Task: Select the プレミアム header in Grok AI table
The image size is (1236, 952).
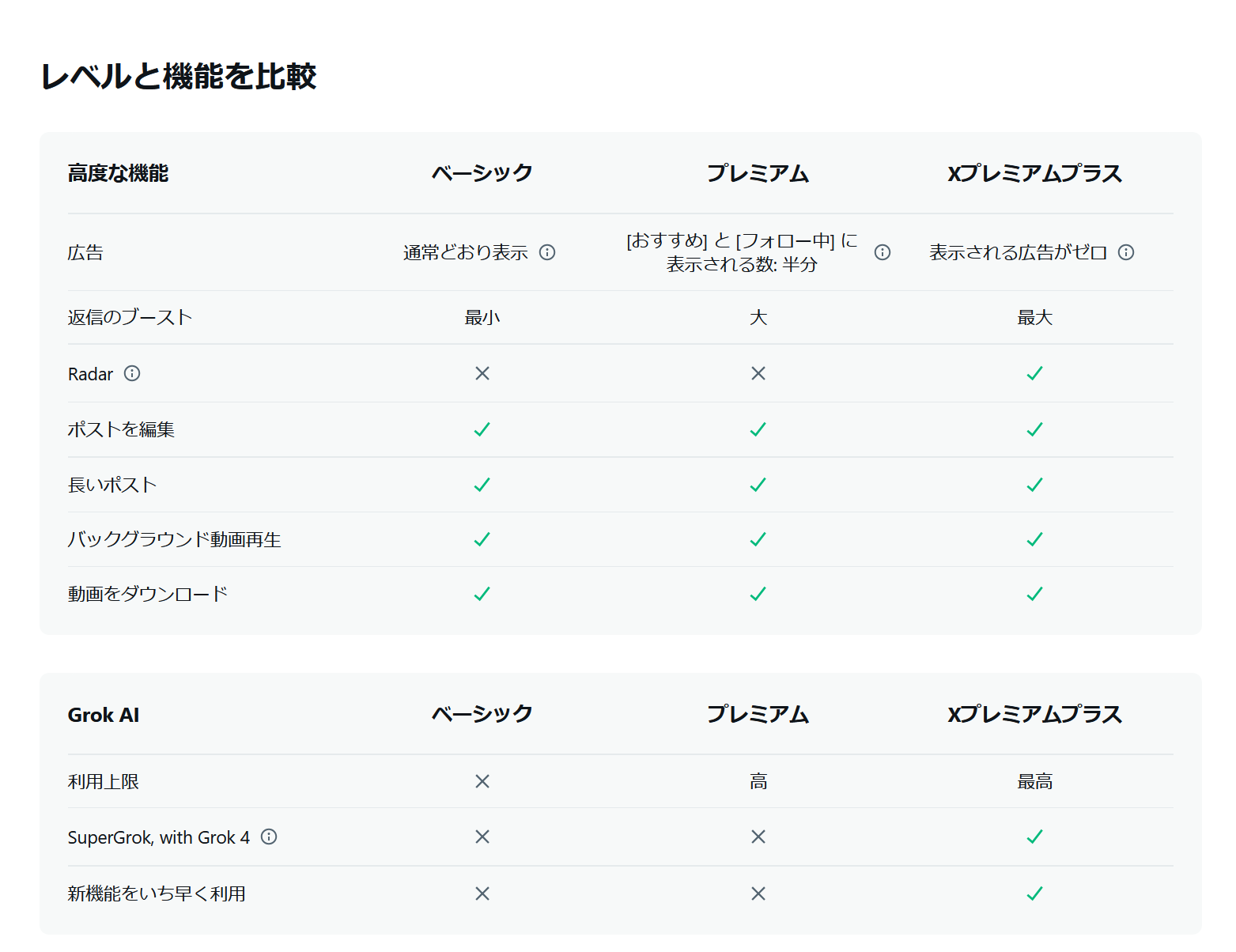Action: click(x=758, y=714)
